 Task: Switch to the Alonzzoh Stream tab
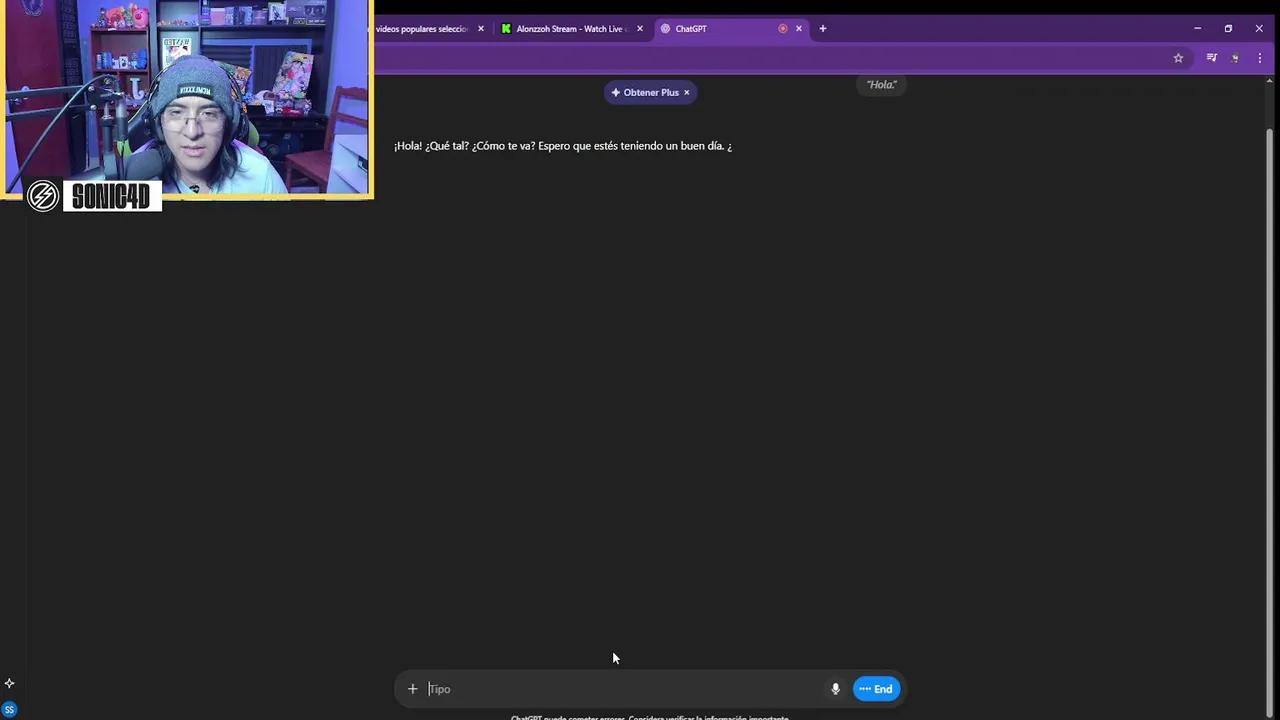(x=572, y=29)
